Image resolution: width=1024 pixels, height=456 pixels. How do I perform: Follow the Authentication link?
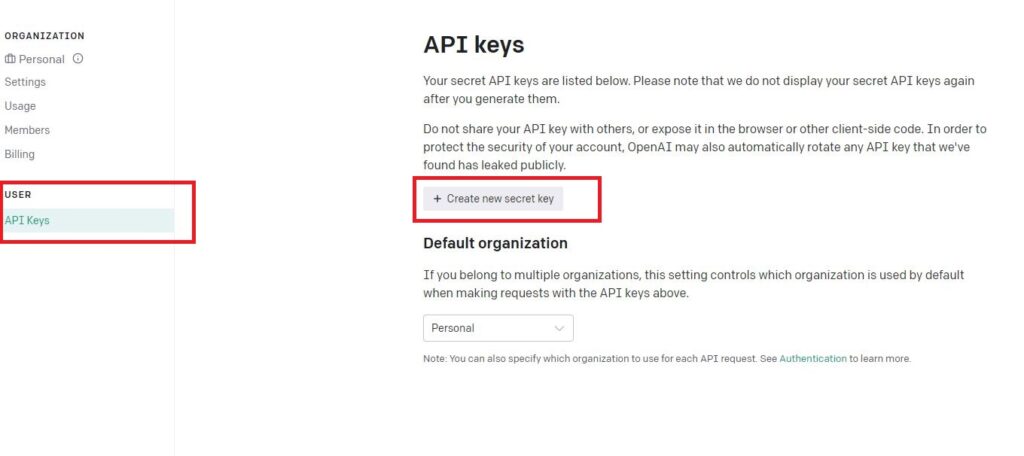[x=812, y=359]
